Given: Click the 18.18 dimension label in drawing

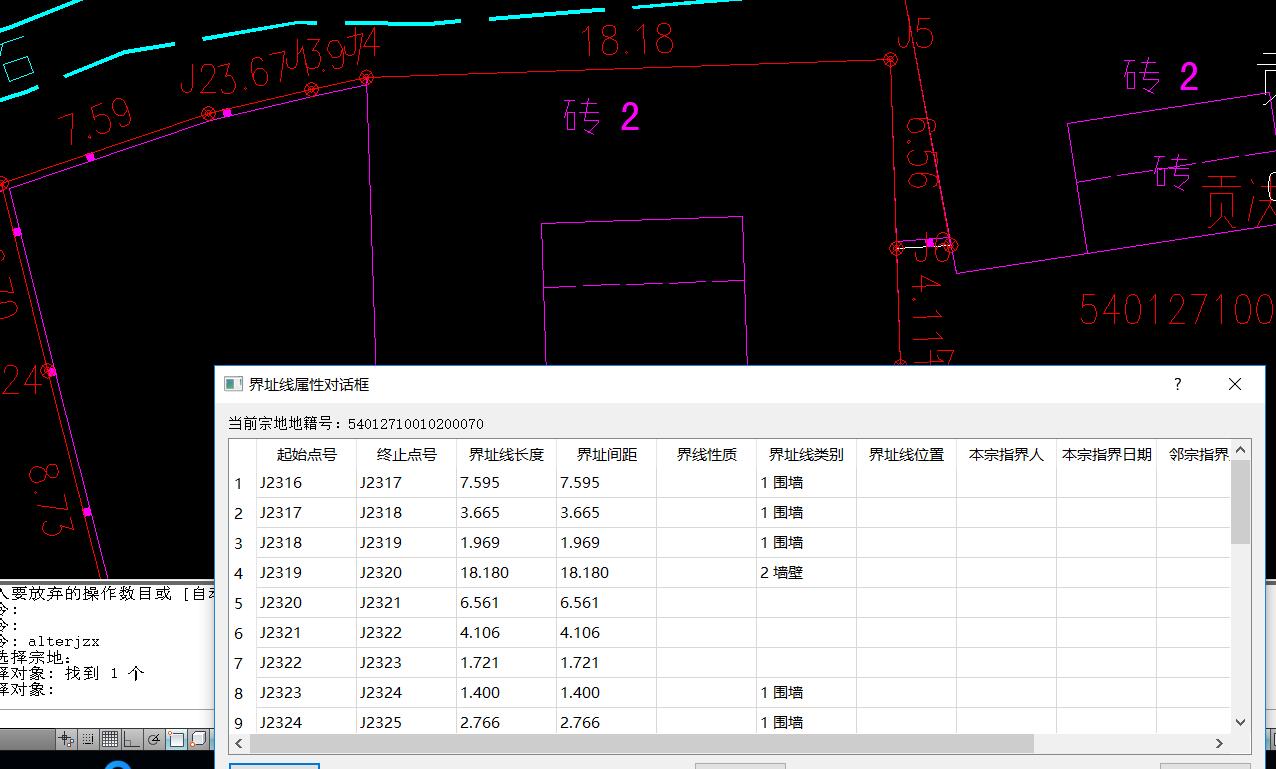Looking at the screenshot, I should pyautogui.click(x=628, y=40).
